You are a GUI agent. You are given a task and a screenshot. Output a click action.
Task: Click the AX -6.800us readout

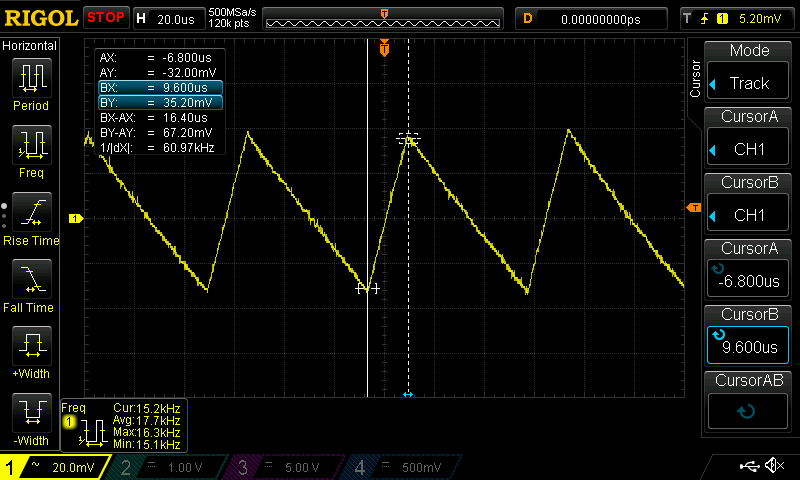tap(157, 58)
